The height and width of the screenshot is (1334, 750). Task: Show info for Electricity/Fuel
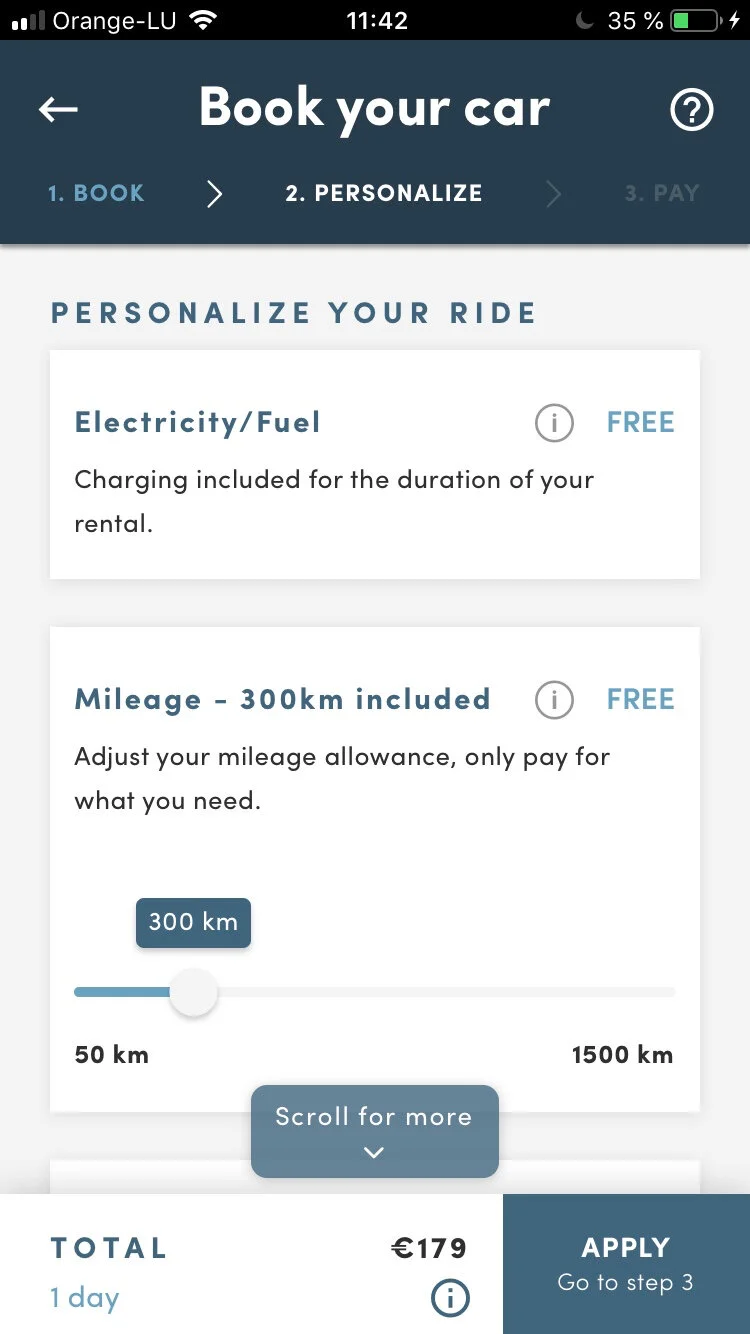click(x=554, y=423)
